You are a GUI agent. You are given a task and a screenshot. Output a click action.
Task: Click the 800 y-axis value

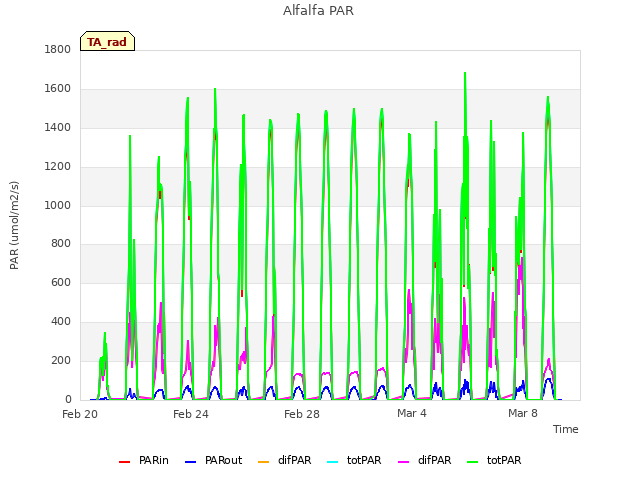(x=61, y=244)
